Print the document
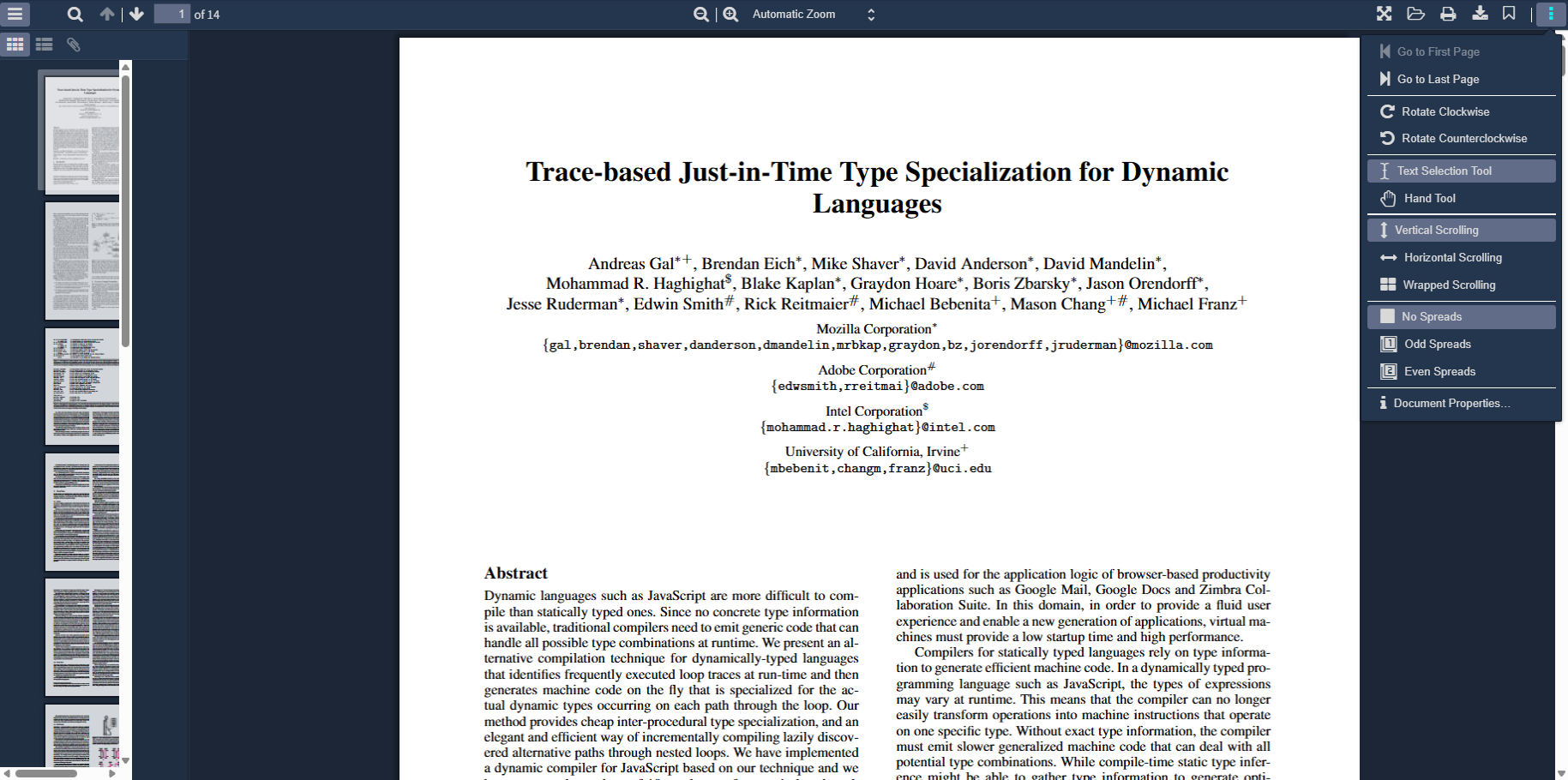 (1448, 14)
